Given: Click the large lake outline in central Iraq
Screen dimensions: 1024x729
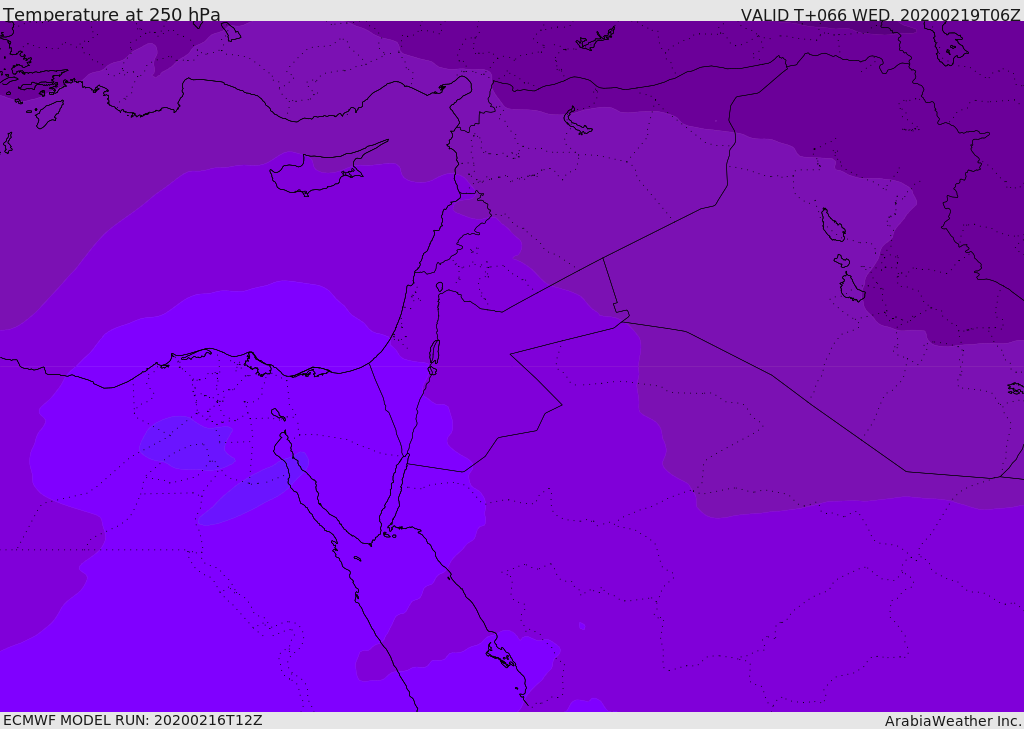Looking at the screenshot, I should [832, 225].
